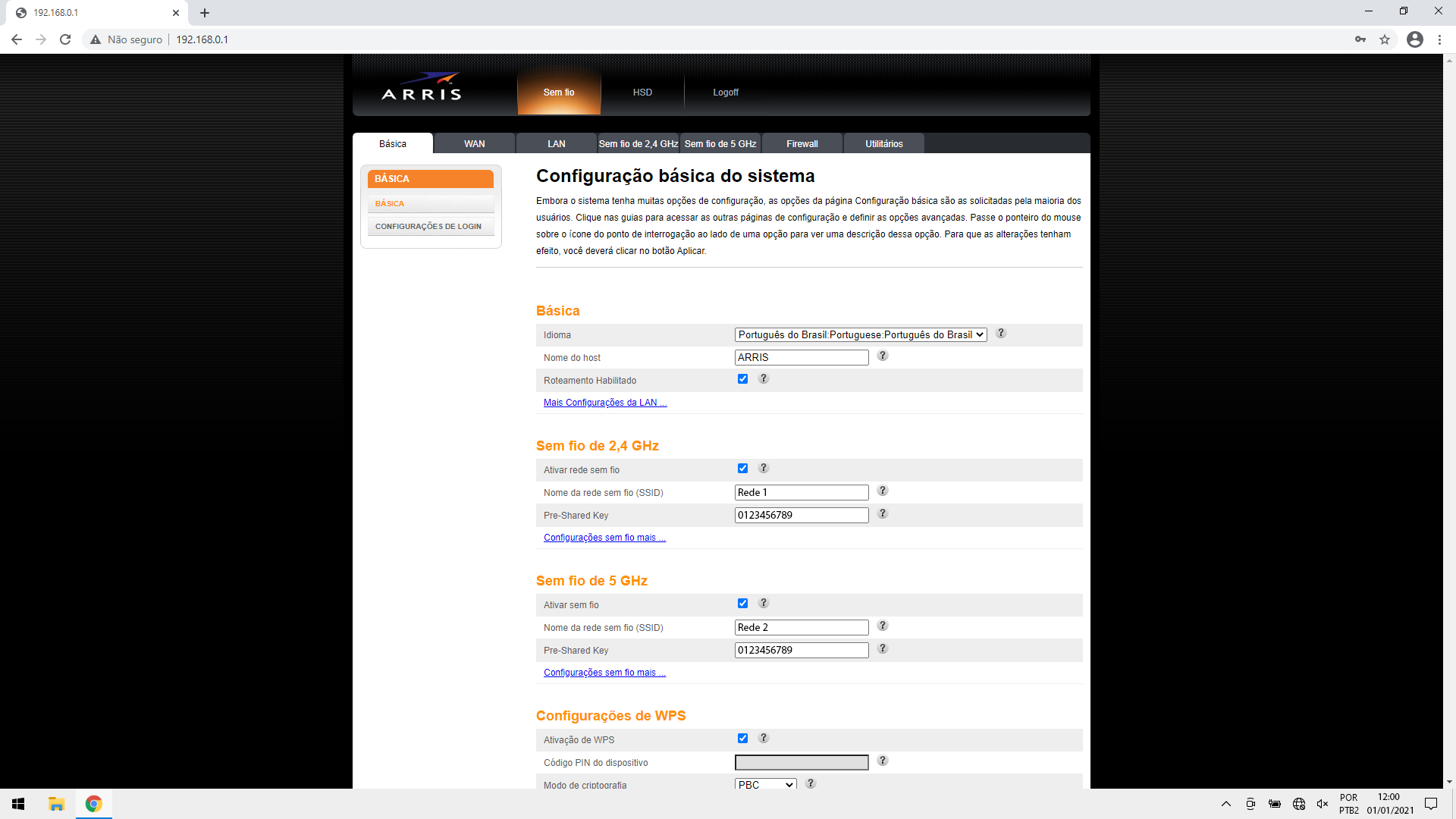Open Configurações sem fio mais link under 2,4 GHz
The image size is (1456, 819).
pyautogui.click(x=604, y=538)
